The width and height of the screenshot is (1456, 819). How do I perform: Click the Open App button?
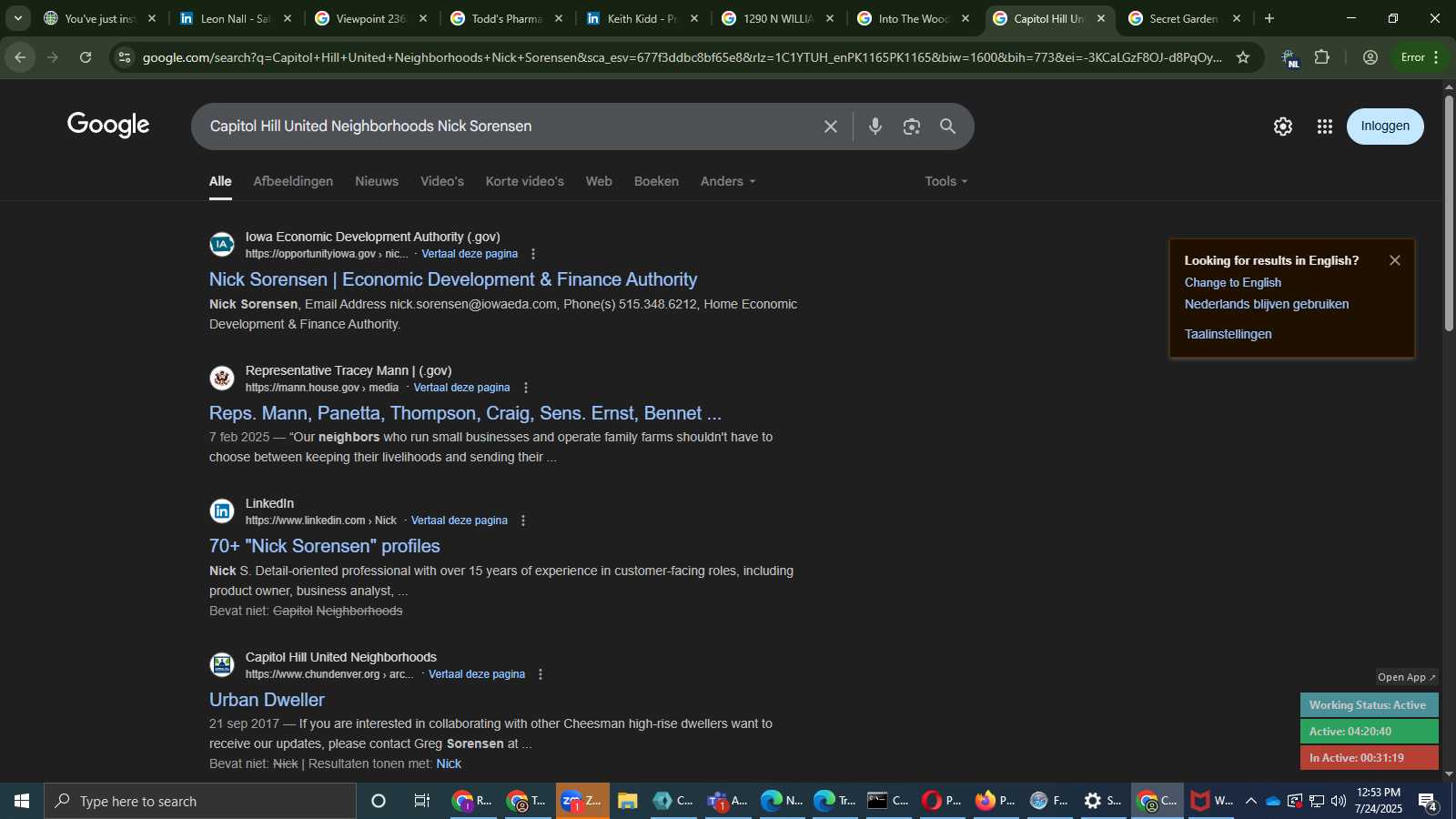[x=1406, y=677]
